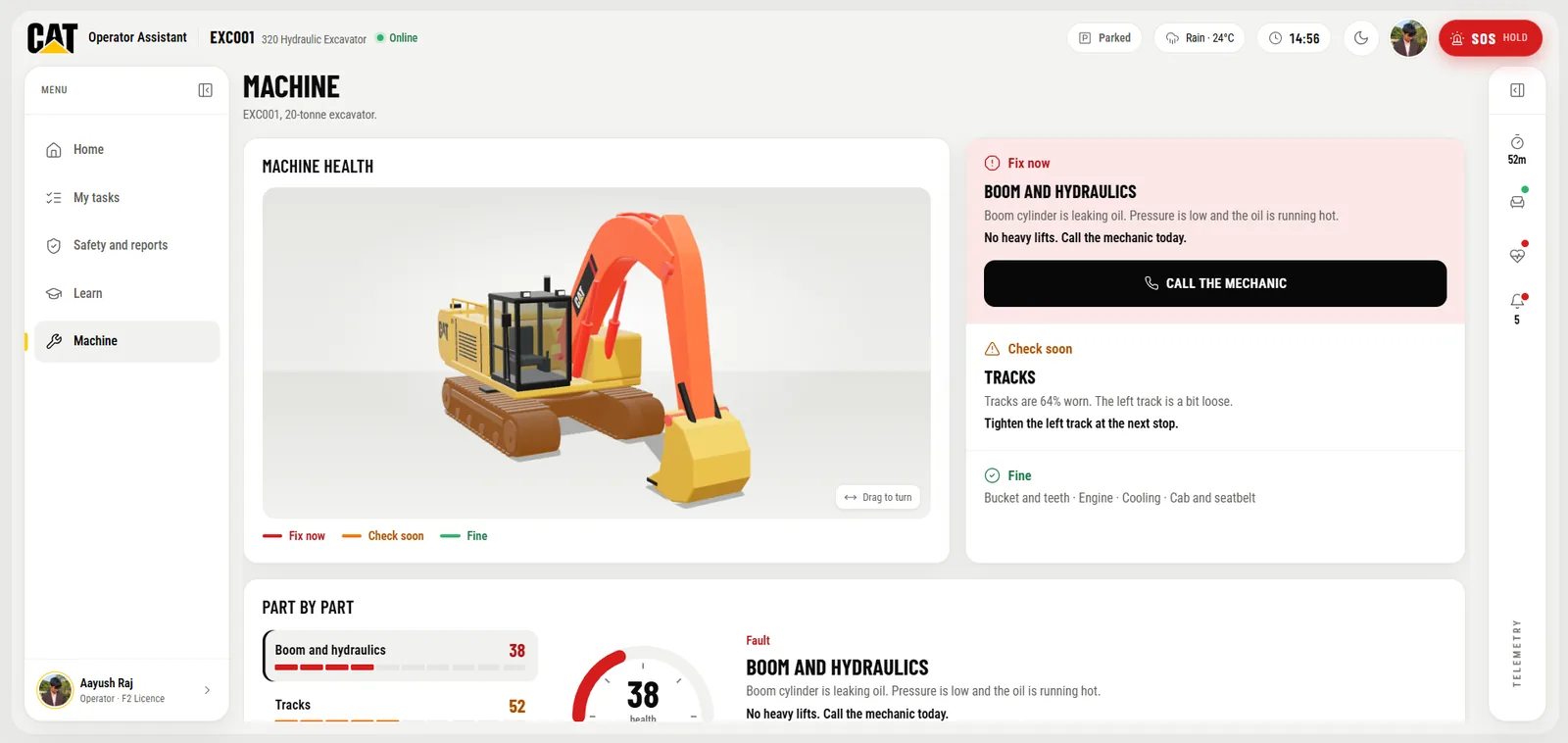
Task: Open the machine health heart icon
Action: point(1517,254)
